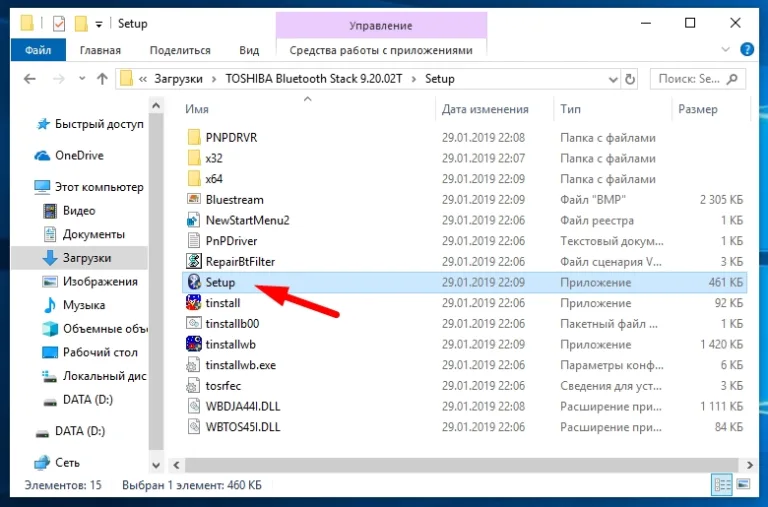Open the recent locations dropdown arrow
The image size is (768, 507).
tap(82, 79)
